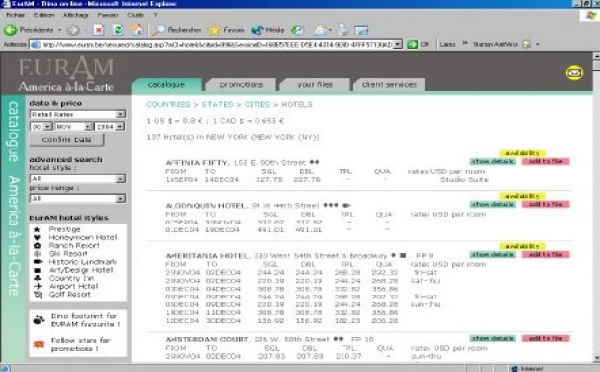This screenshot has height=372, width=600.
Task: Click show details for Affinia Fifty
Action: (492, 161)
